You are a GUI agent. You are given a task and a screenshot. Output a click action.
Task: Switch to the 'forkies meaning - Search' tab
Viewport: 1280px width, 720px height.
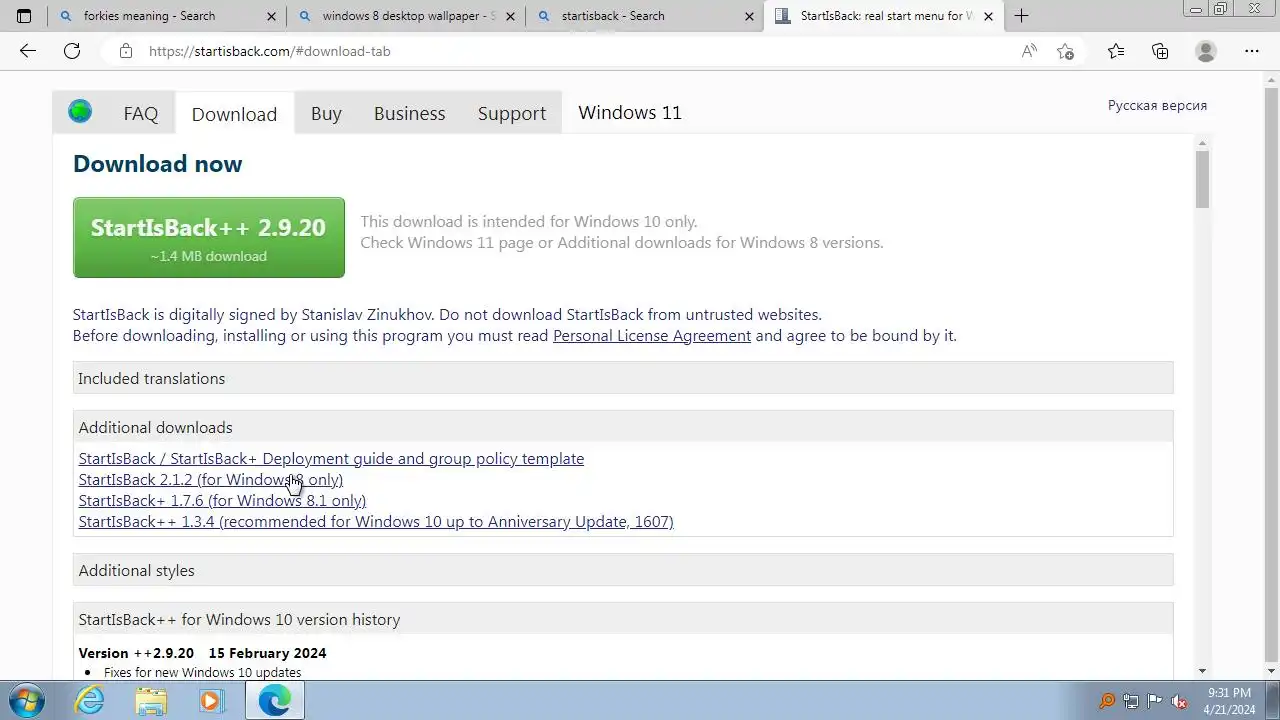coord(168,16)
